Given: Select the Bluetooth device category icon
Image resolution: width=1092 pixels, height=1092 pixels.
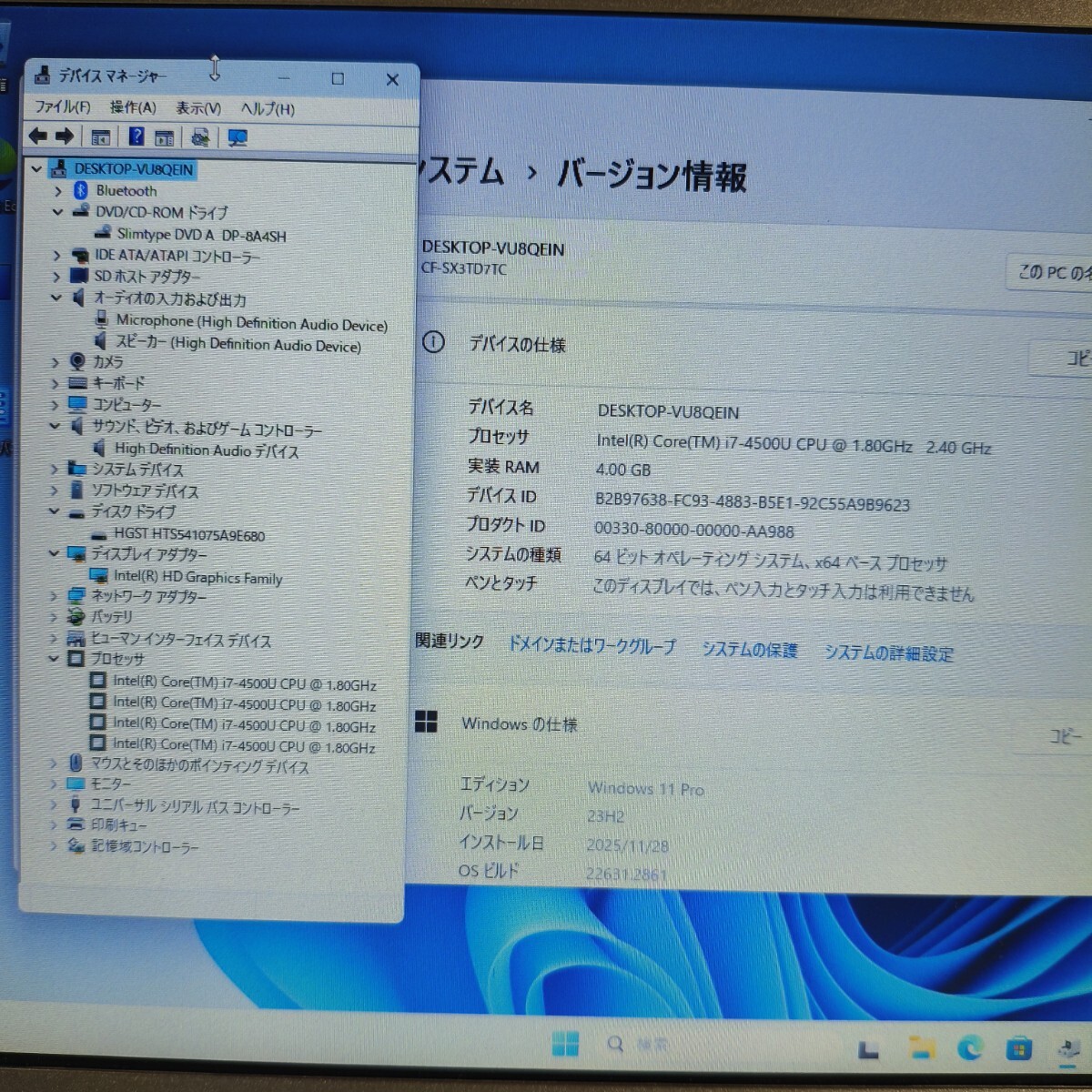Looking at the screenshot, I should click(80, 190).
